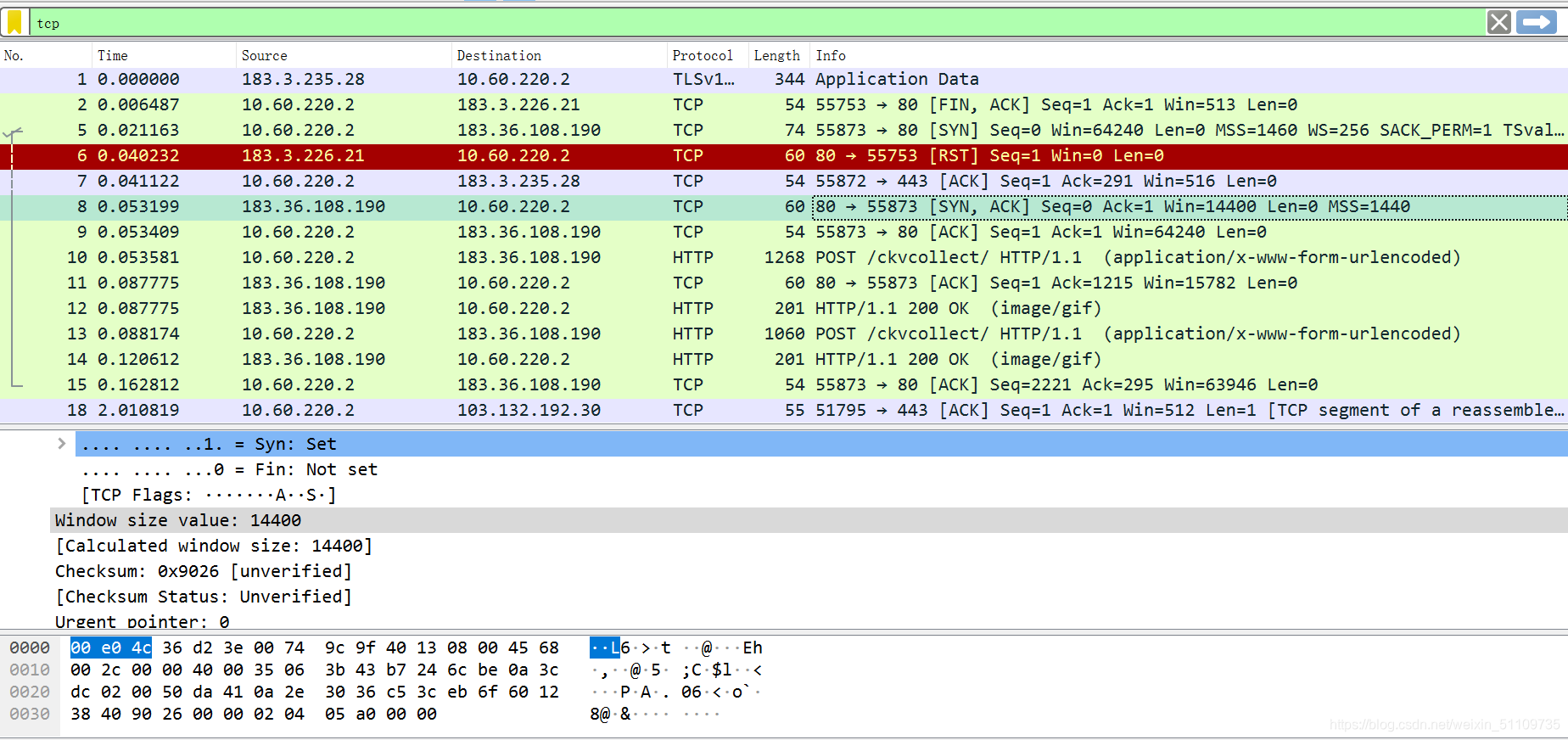The width and height of the screenshot is (1568, 740).
Task: Select packet 18 to 103.132.192.30
Action: [784, 410]
